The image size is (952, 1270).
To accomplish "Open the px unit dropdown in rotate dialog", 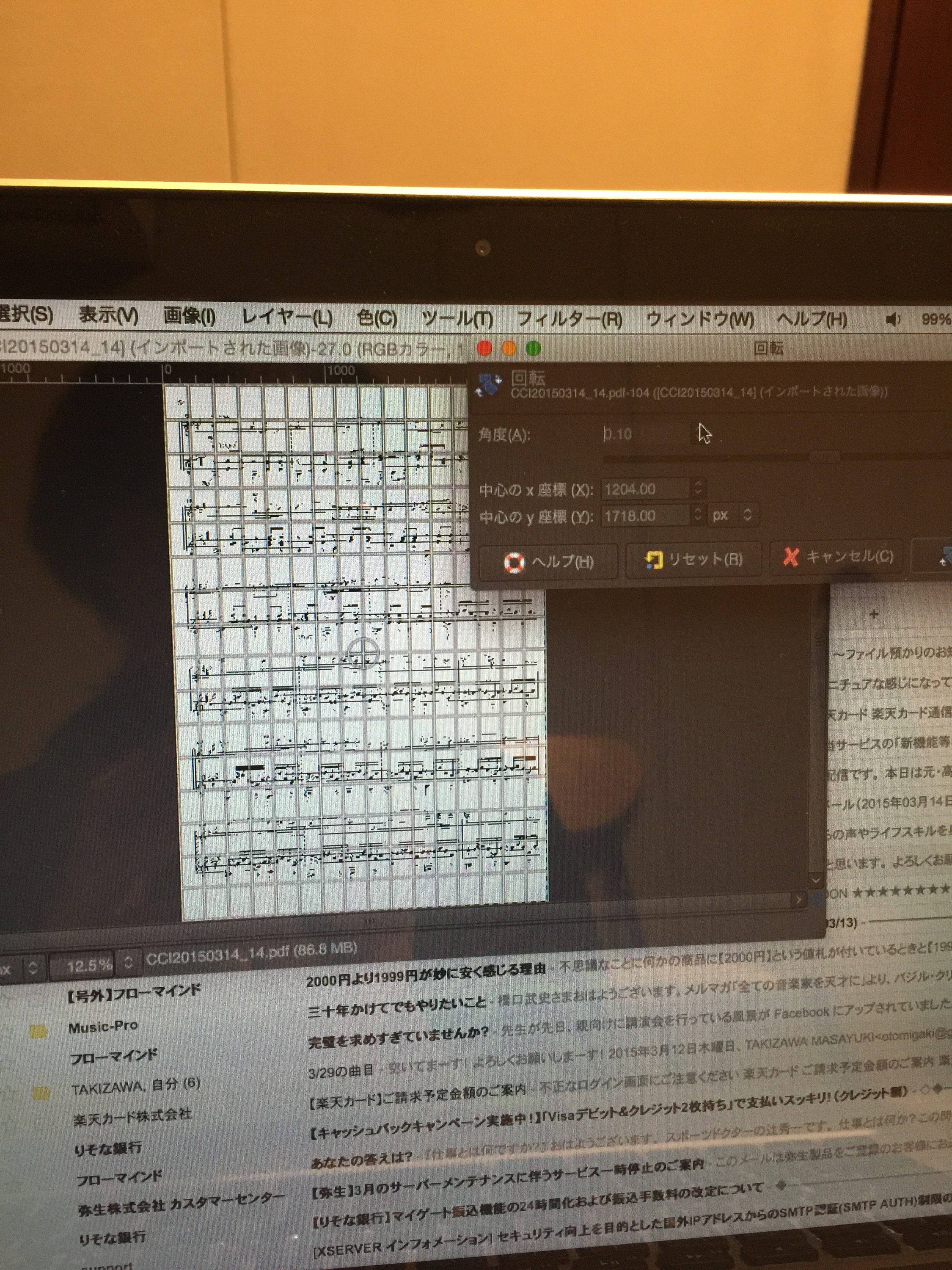I will (x=732, y=515).
